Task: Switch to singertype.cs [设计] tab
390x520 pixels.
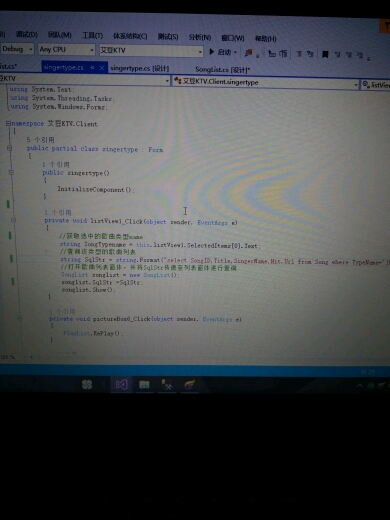Action: [x=140, y=68]
